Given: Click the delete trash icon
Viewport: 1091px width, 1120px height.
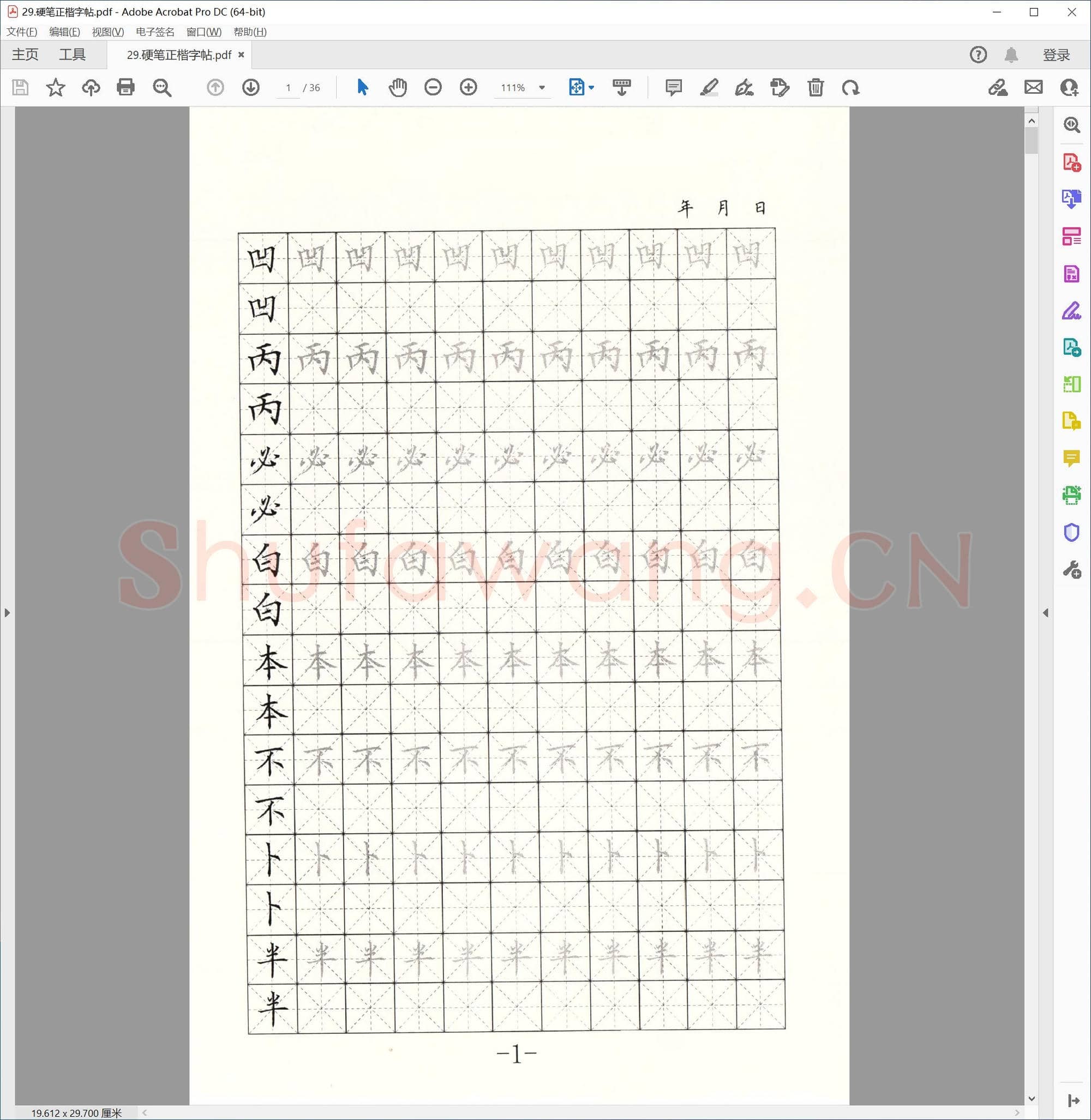Looking at the screenshot, I should point(816,88).
